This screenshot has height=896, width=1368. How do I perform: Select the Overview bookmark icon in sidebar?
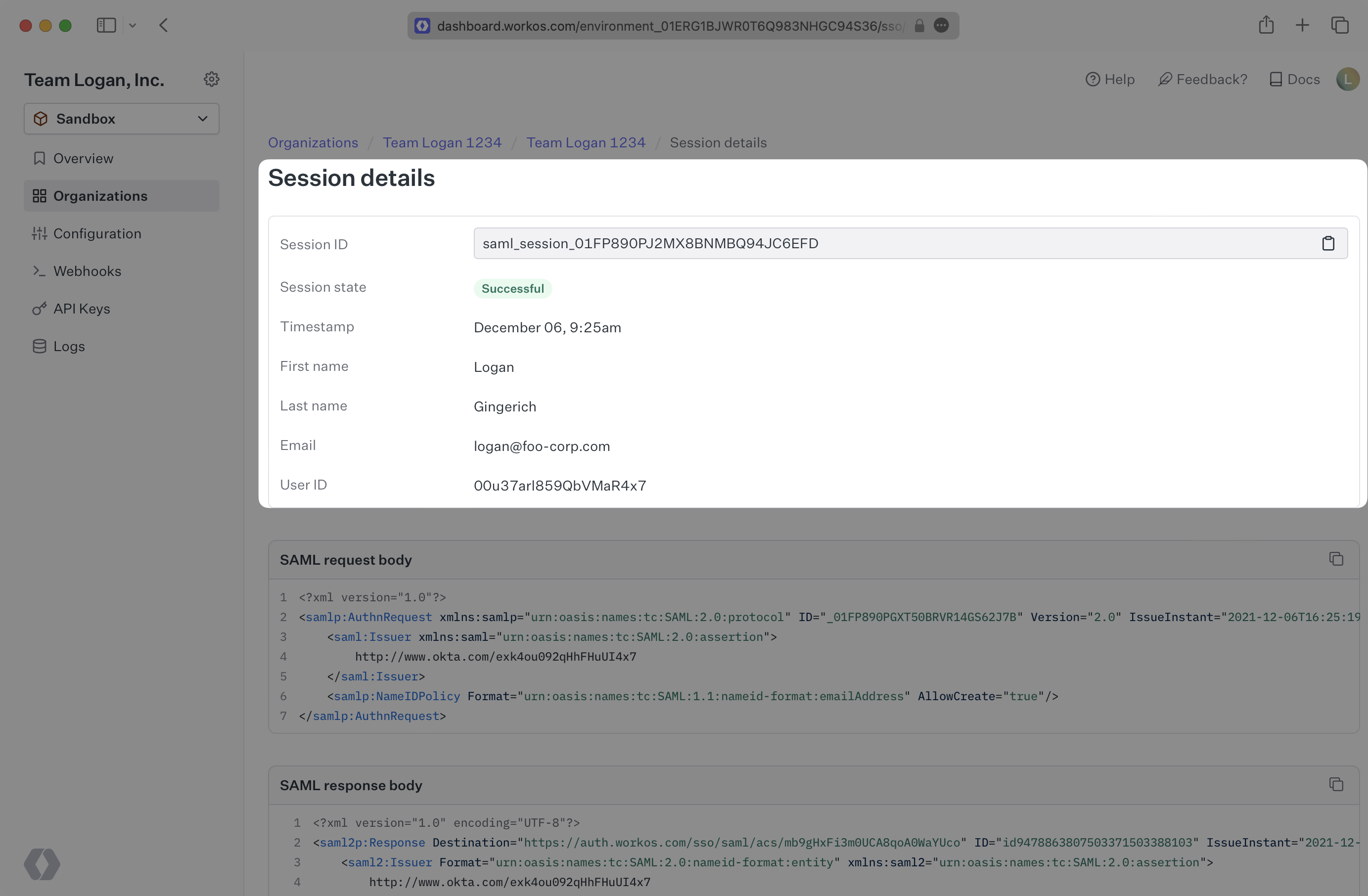click(39, 158)
